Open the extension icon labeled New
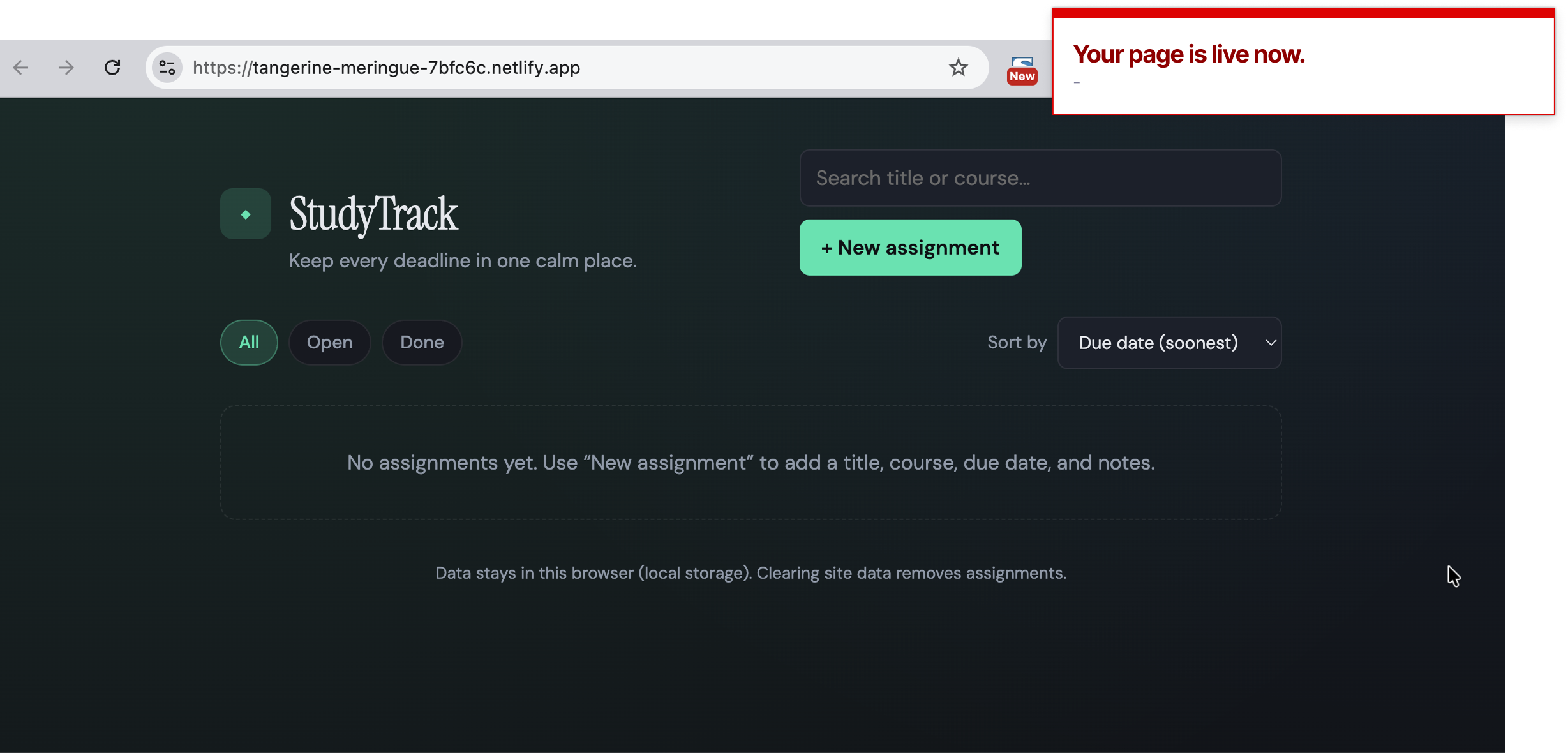 (x=1022, y=70)
